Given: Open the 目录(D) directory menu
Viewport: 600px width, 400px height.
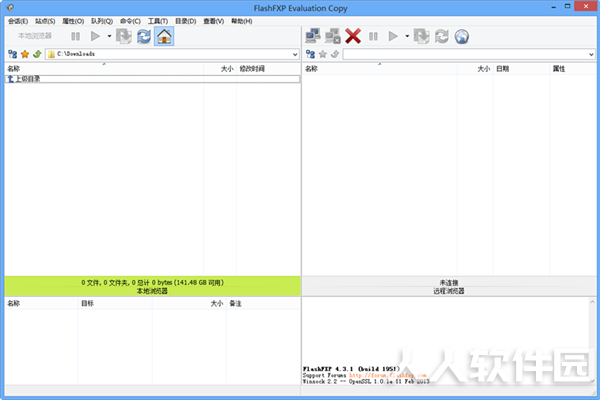Looking at the screenshot, I should [x=186, y=21].
